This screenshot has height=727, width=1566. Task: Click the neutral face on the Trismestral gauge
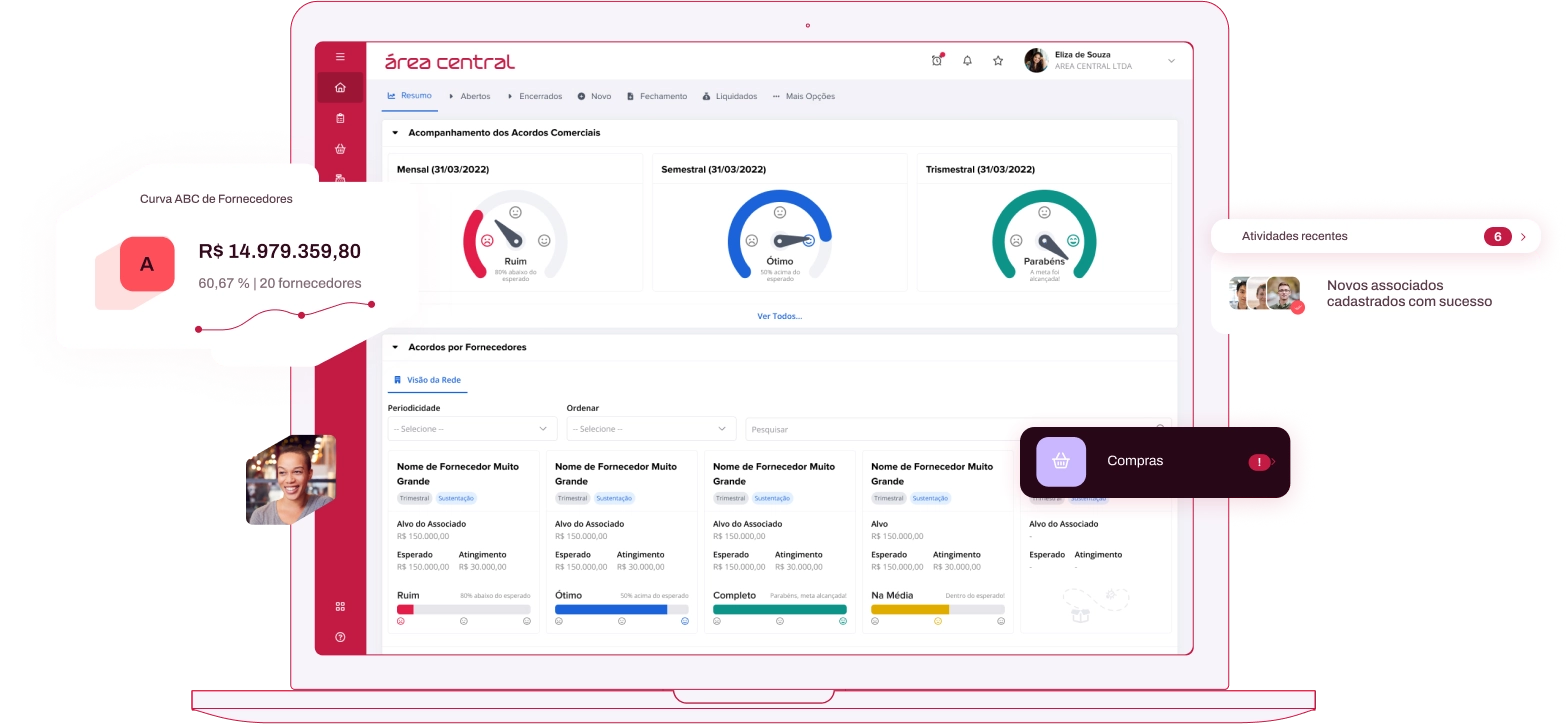click(1044, 212)
